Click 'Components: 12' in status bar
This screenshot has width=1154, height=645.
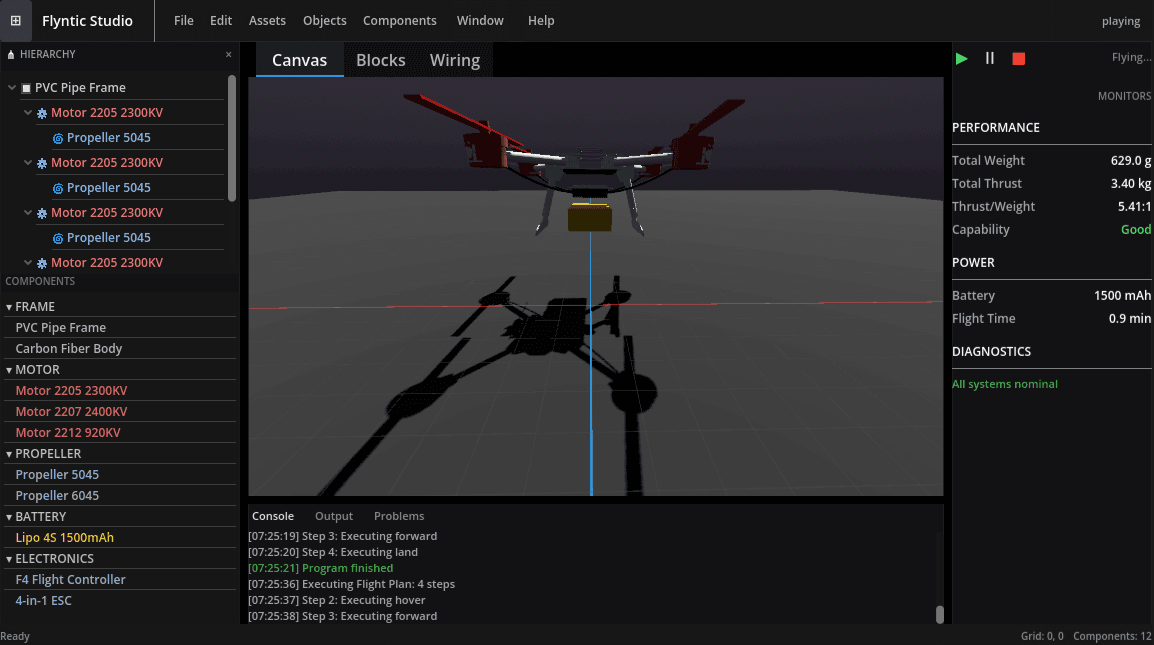pos(1112,636)
